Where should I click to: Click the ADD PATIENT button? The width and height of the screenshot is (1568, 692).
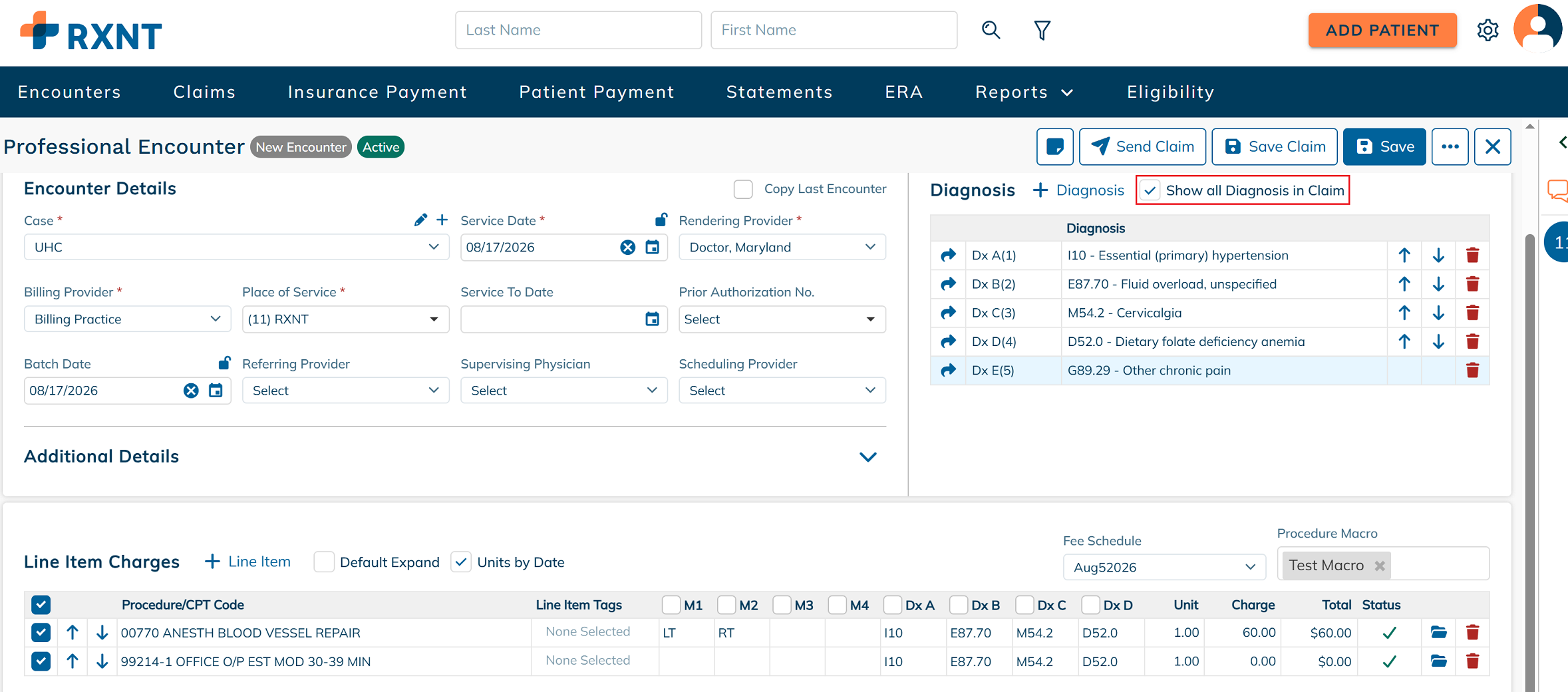[x=1382, y=31]
